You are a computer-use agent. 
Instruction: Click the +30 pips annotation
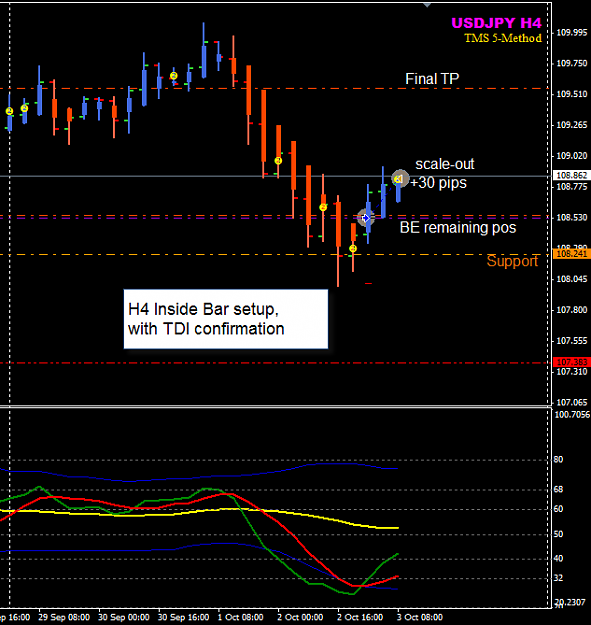click(438, 183)
